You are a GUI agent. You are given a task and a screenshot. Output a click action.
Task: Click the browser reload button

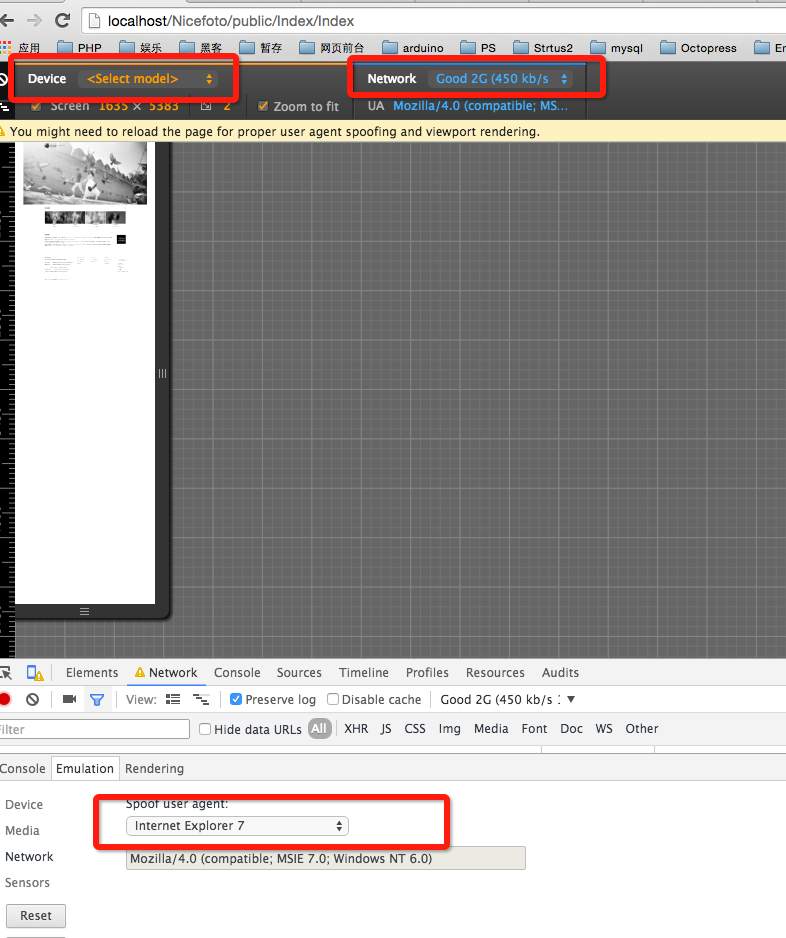(x=62, y=20)
